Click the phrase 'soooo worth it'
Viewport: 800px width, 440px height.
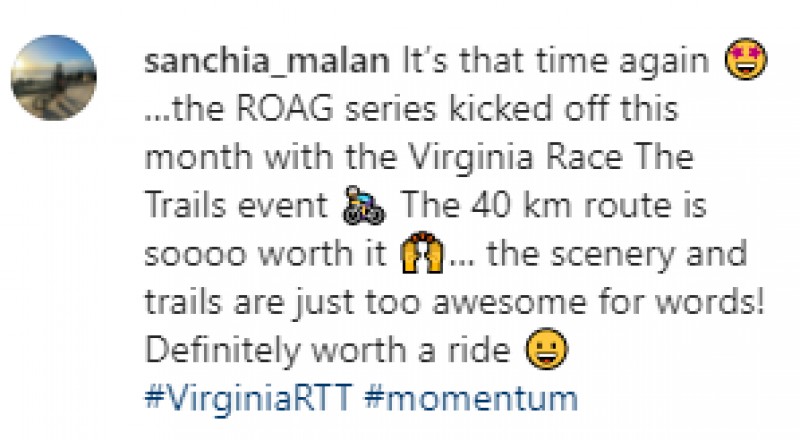(265, 253)
